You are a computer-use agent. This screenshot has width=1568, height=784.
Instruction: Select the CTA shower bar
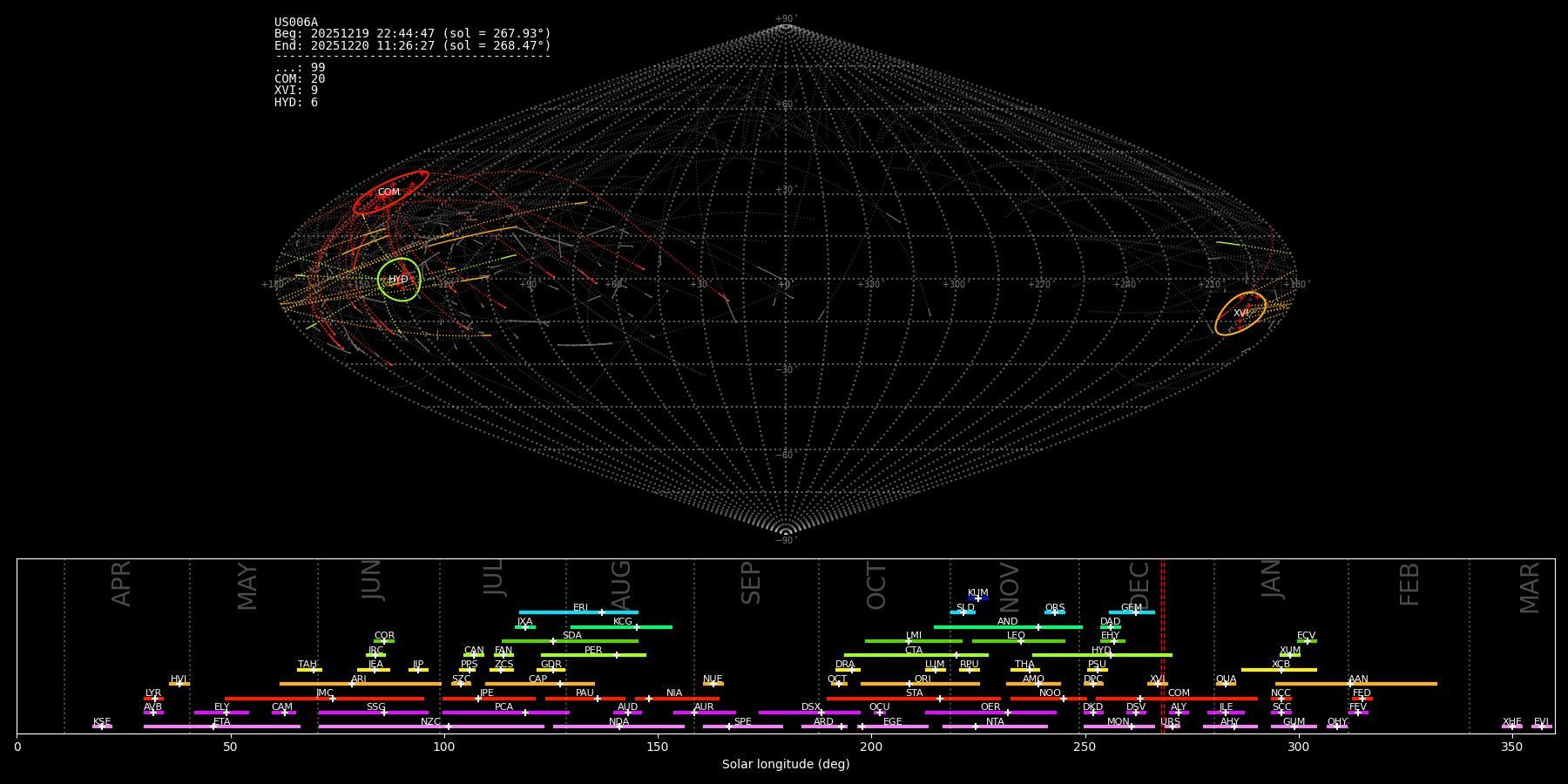coord(916,655)
